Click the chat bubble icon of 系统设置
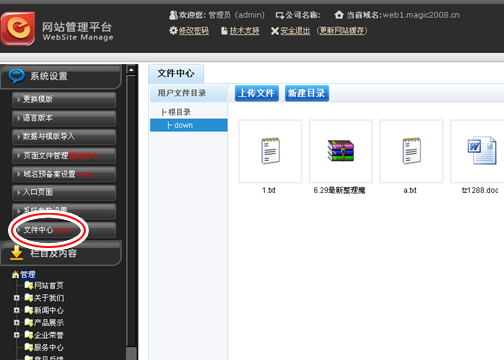 [x=16, y=76]
